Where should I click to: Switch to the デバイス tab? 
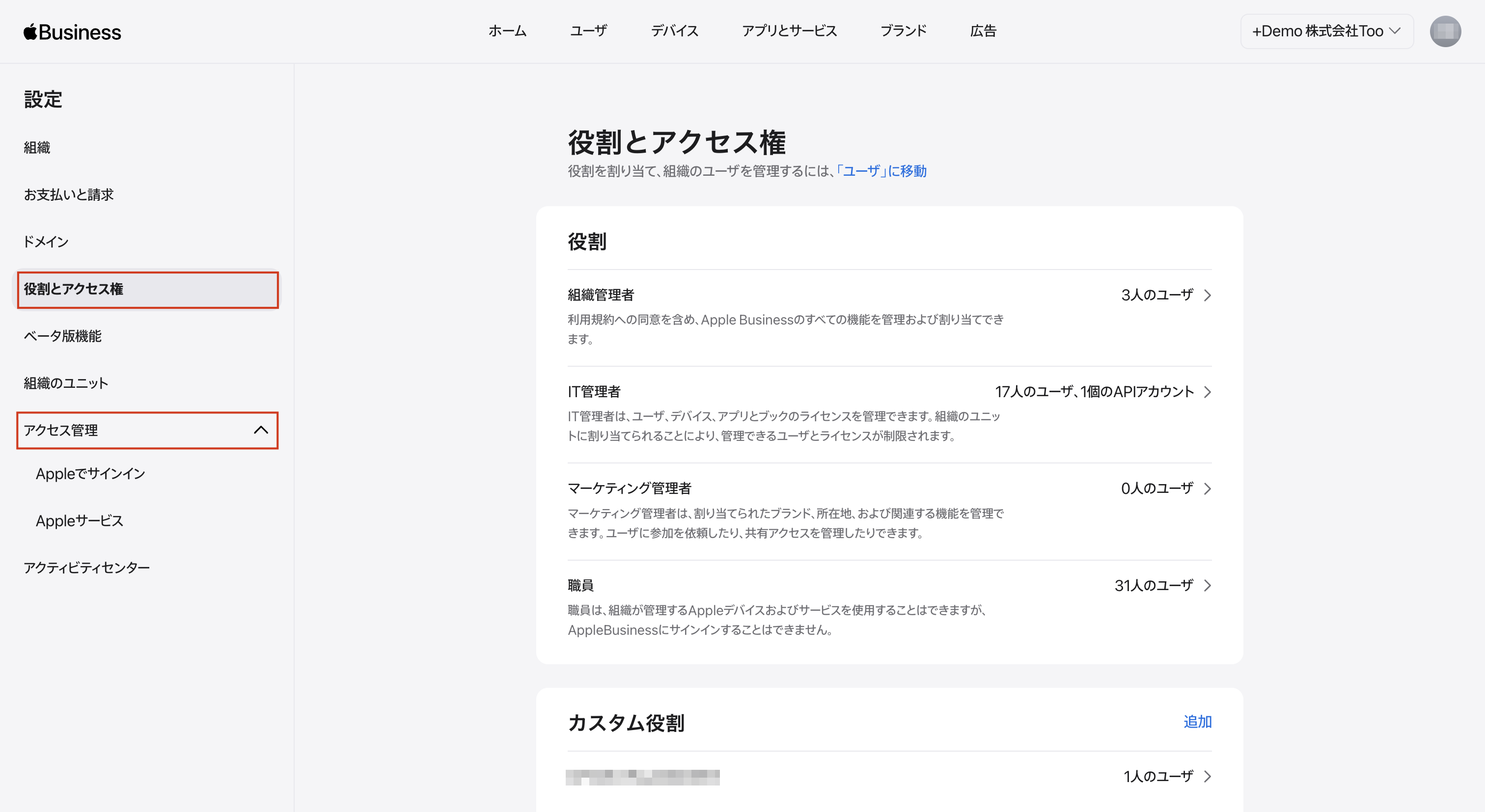674,31
